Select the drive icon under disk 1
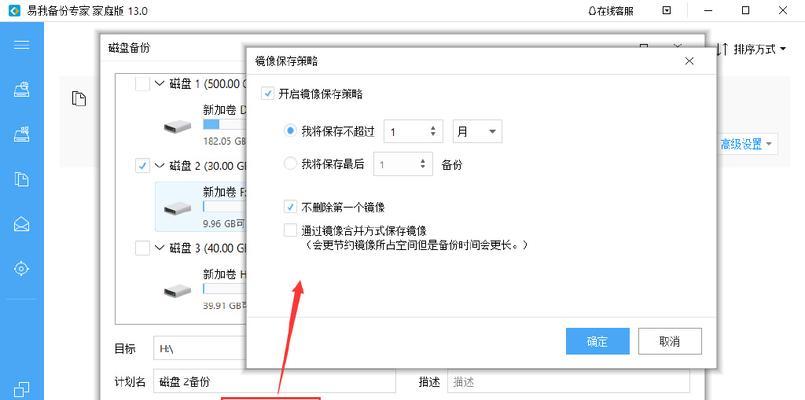This screenshot has width=805, height=400. [x=178, y=126]
